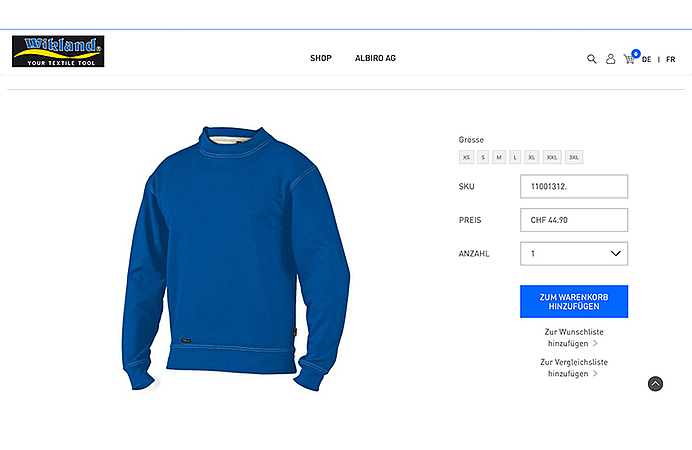Switch language to FR
Screen dimensions: 692x450
pyautogui.click(x=670, y=59)
